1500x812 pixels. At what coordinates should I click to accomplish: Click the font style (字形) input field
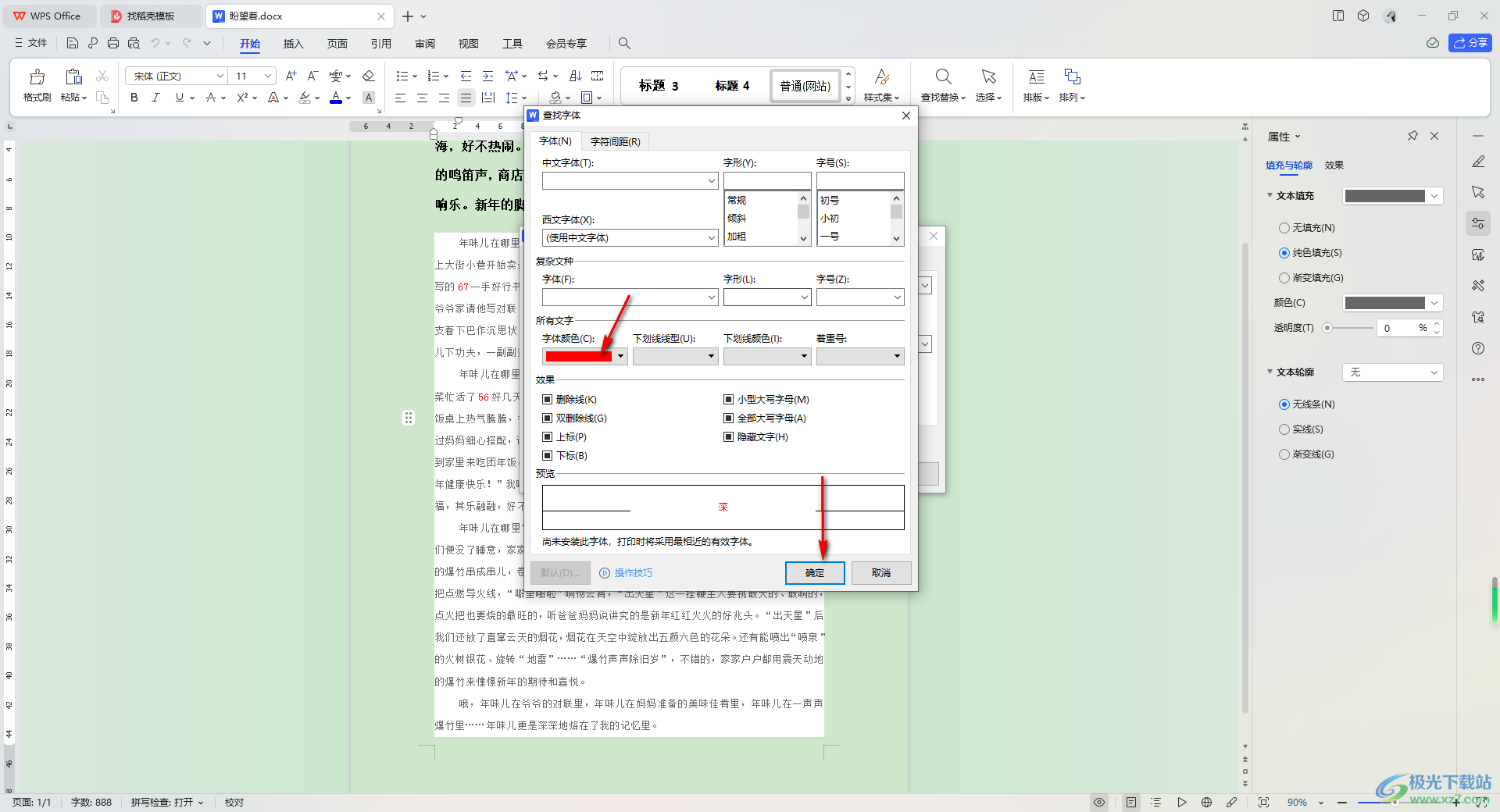pos(767,181)
